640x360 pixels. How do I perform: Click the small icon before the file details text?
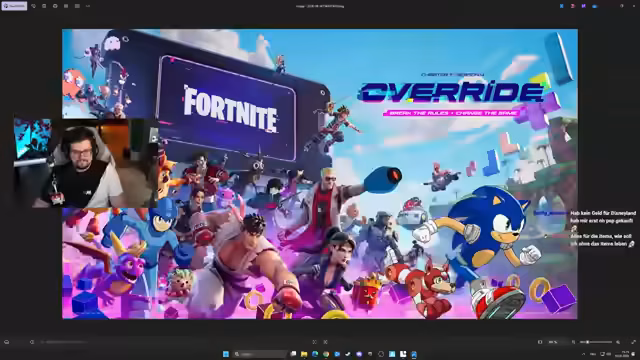pyautogui.click(x=32, y=342)
